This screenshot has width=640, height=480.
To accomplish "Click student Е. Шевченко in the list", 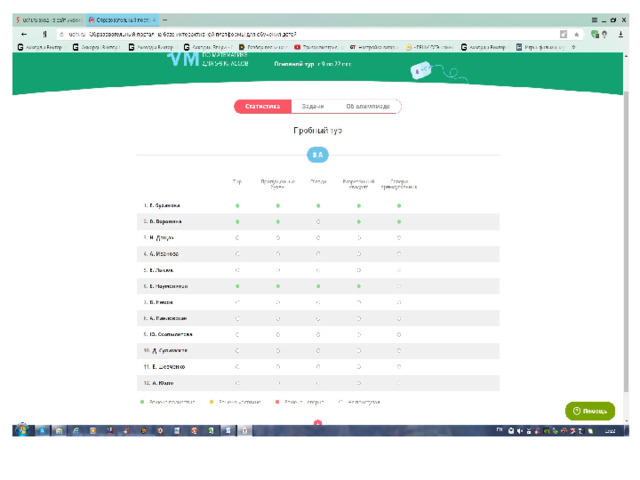I will coord(164,367).
